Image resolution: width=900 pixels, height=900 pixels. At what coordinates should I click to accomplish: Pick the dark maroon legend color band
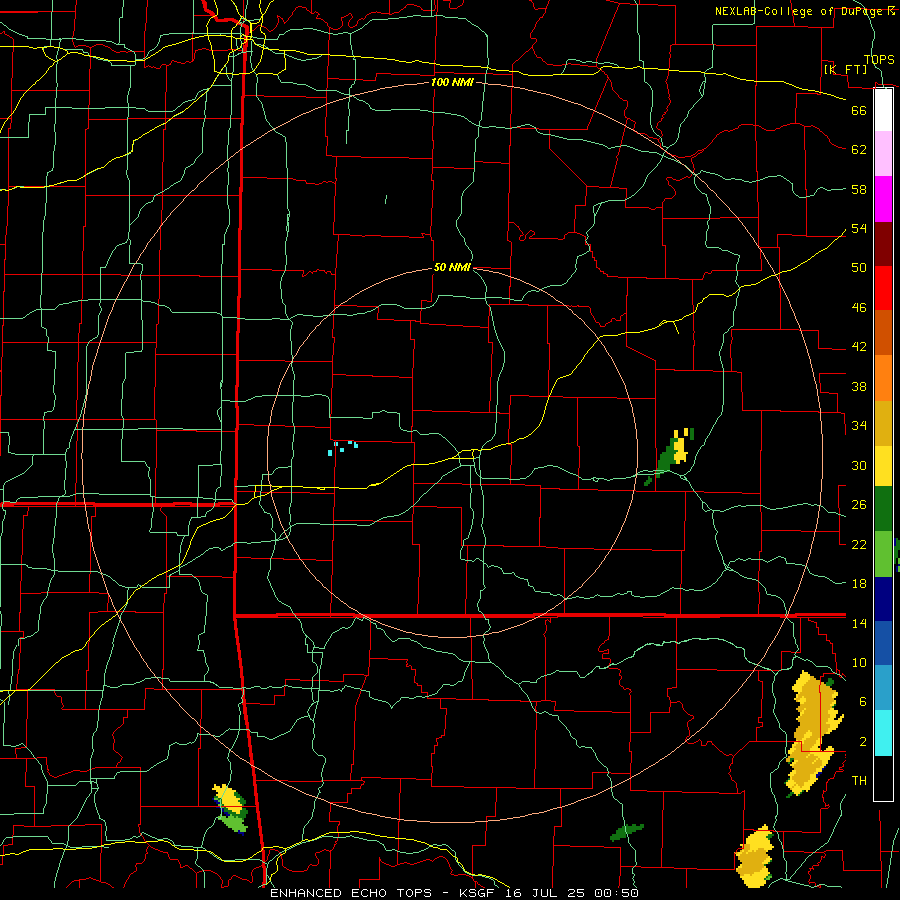coord(883,244)
